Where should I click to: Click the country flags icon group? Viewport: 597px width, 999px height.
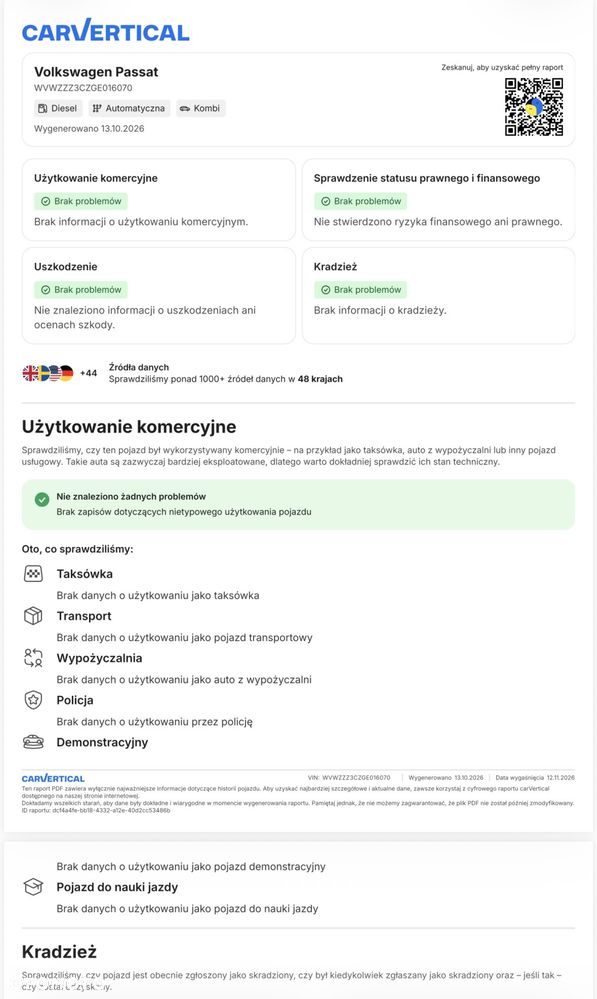(48, 373)
